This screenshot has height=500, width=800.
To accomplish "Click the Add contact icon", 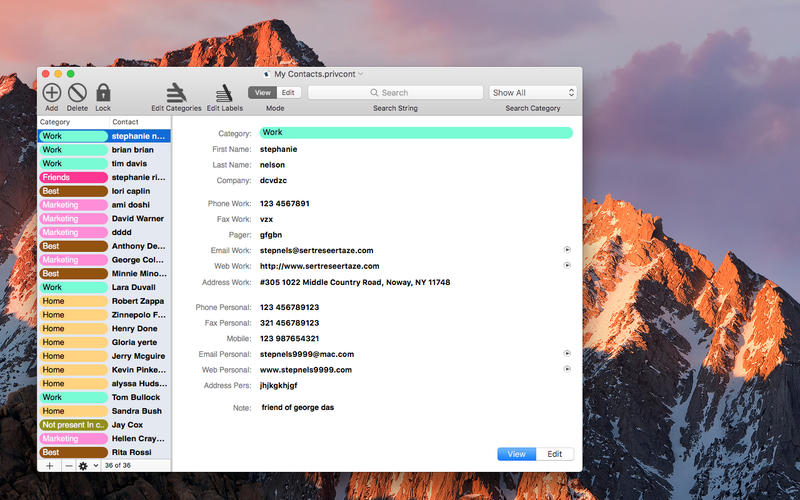I will tap(52, 93).
